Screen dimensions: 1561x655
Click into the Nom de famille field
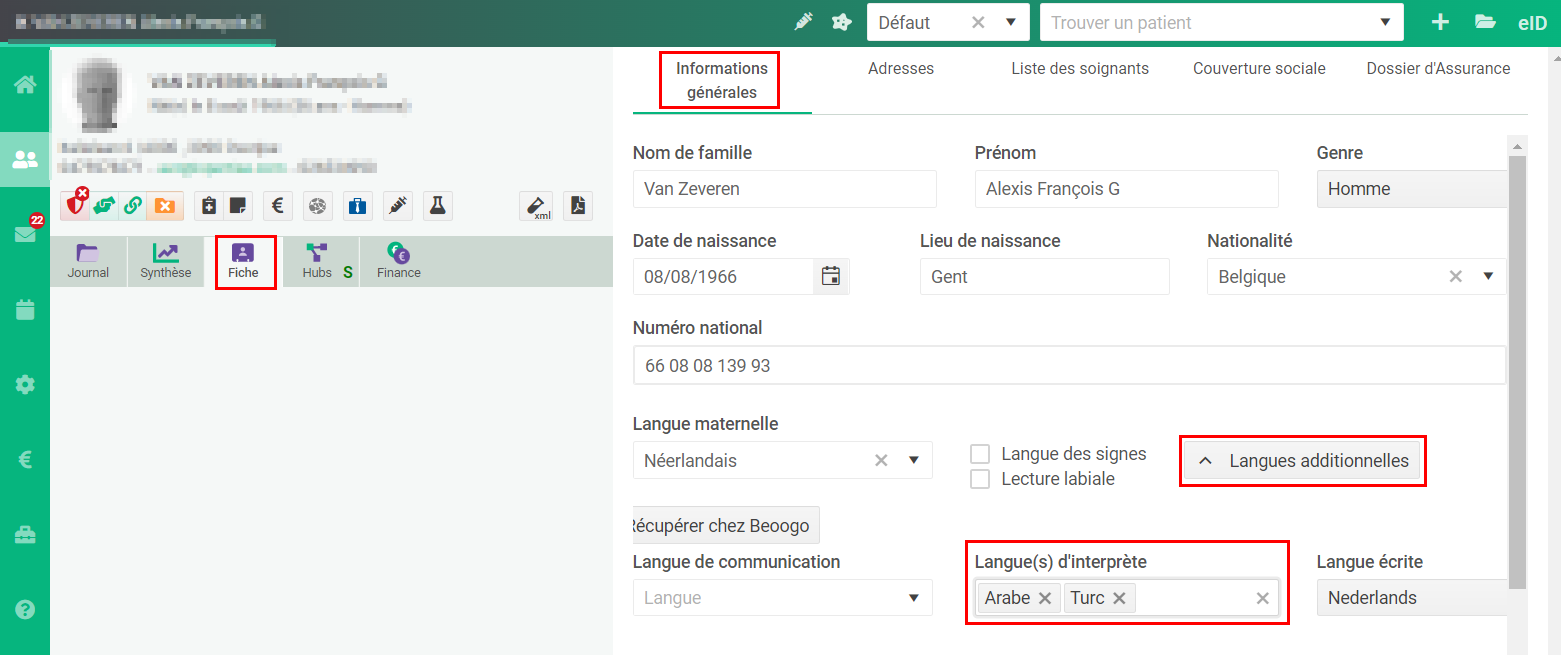(x=785, y=189)
